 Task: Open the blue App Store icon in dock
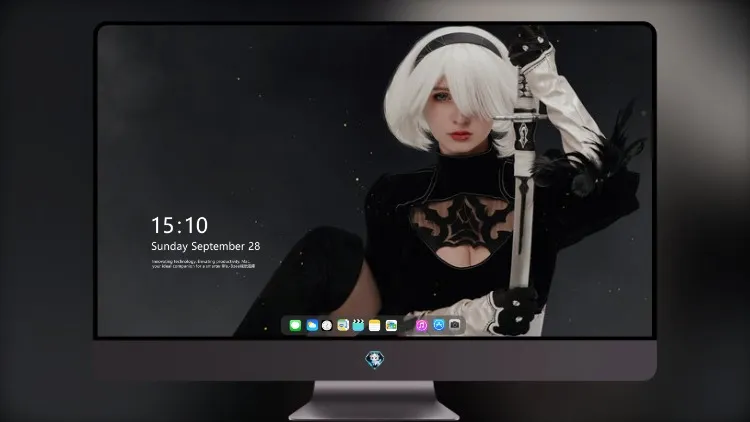[439, 325]
